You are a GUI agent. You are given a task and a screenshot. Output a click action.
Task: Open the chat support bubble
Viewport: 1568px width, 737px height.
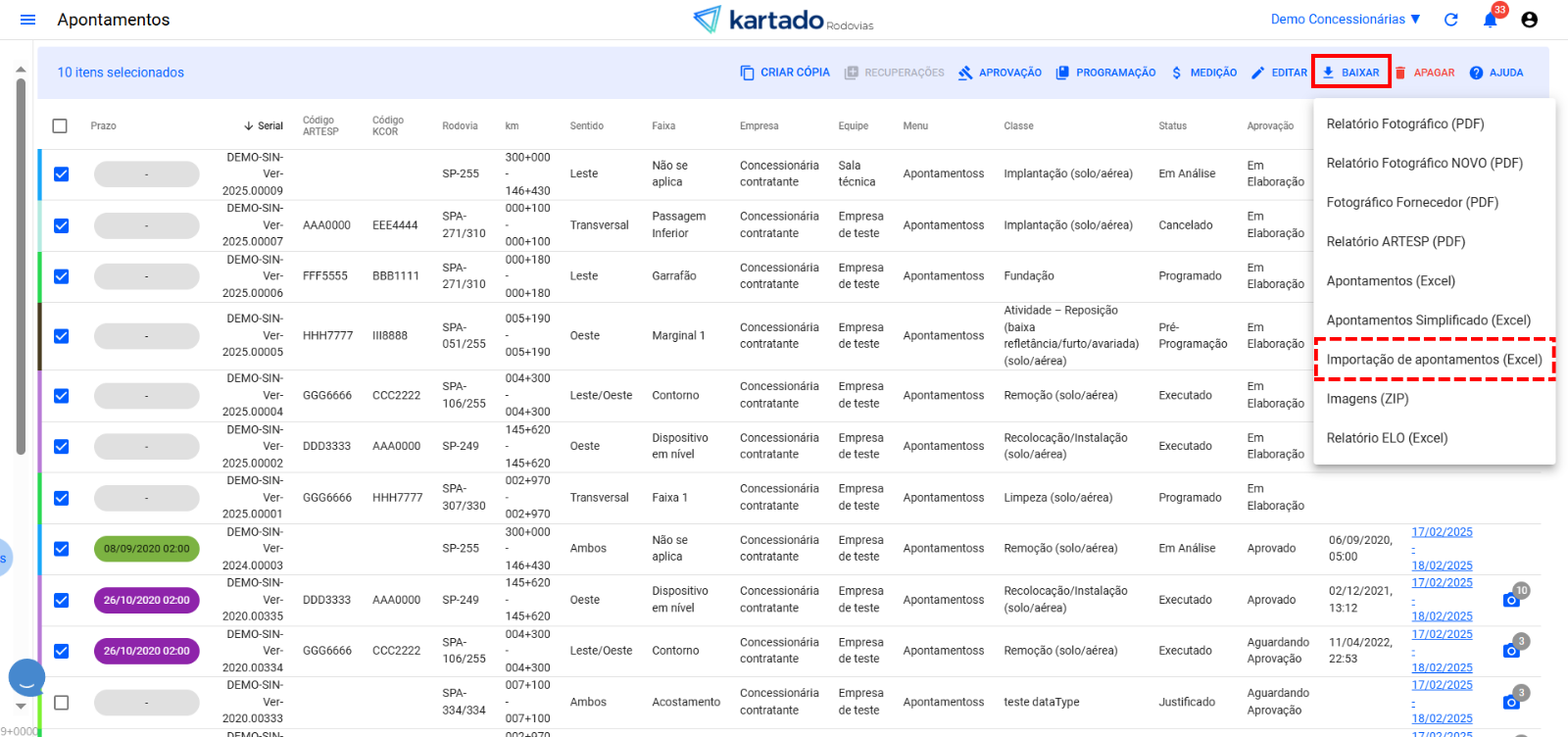coord(26,677)
